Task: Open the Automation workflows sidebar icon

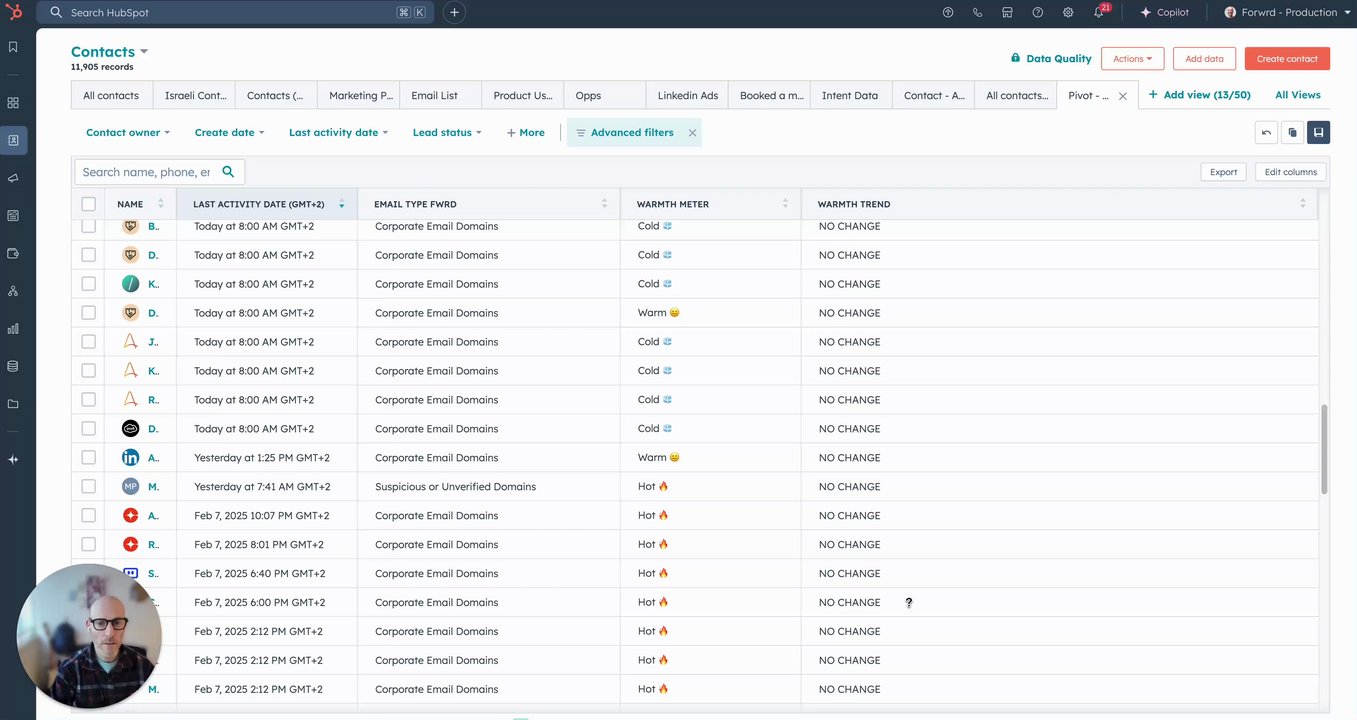Action: [x=13, y=291]
